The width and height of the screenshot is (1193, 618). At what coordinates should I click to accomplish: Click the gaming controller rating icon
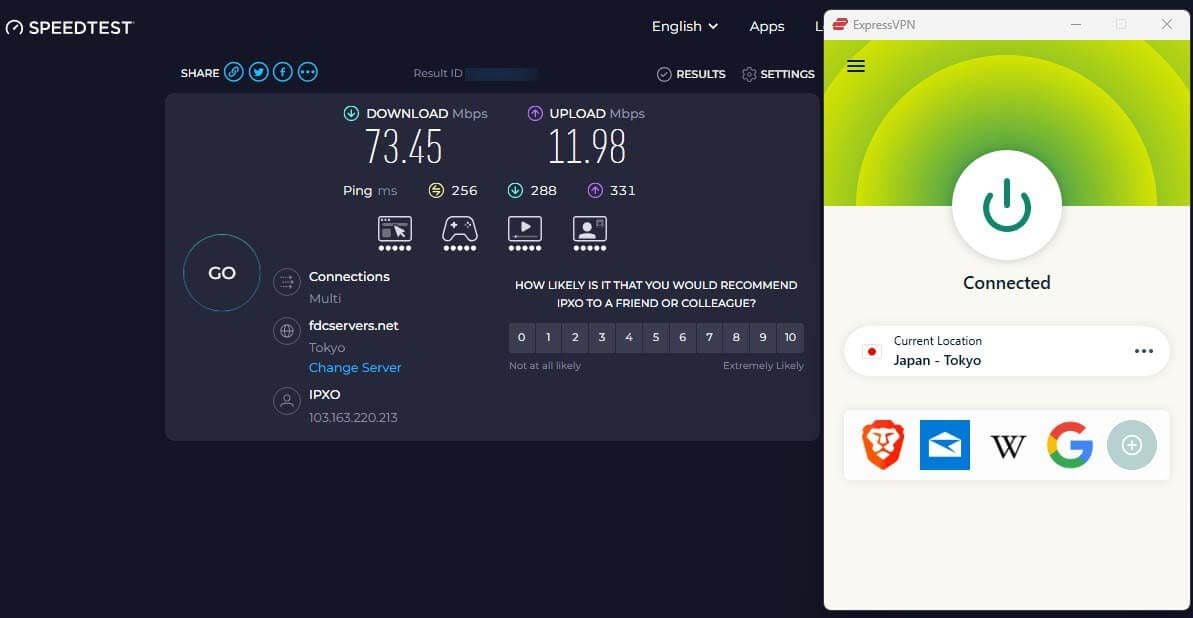[x=460, y=234]
